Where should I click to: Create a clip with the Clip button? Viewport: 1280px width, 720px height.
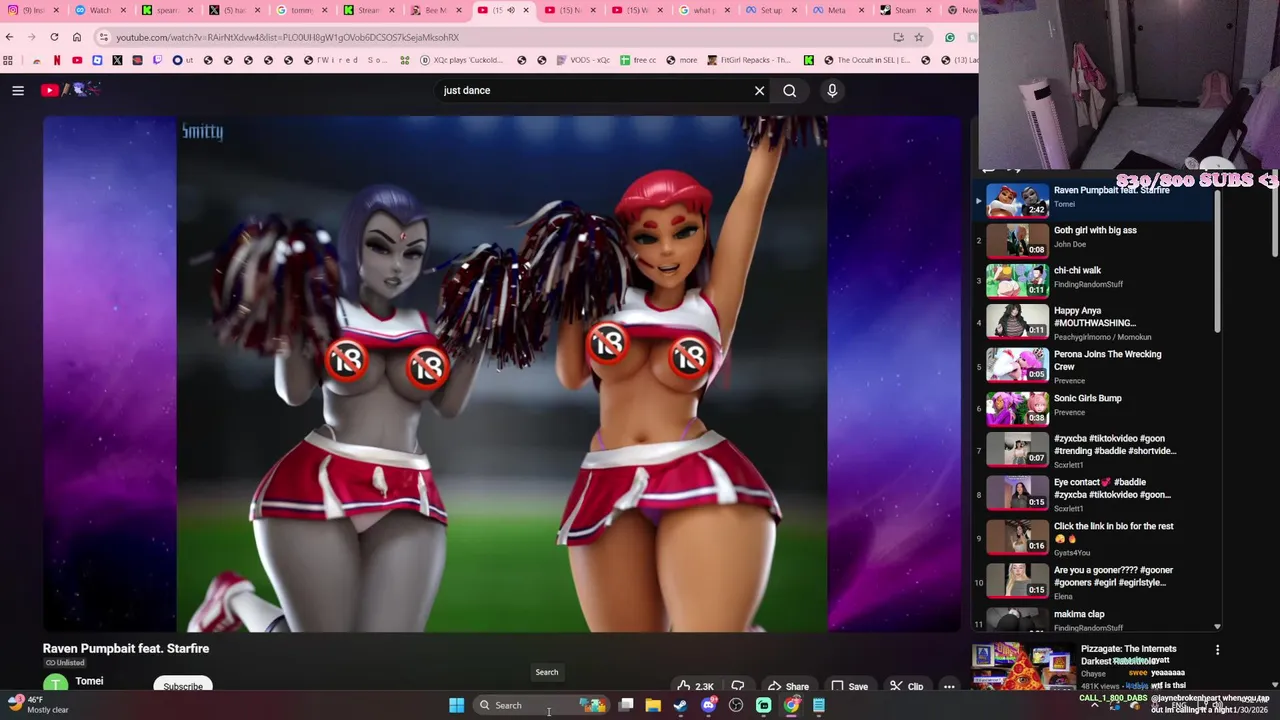906,686
